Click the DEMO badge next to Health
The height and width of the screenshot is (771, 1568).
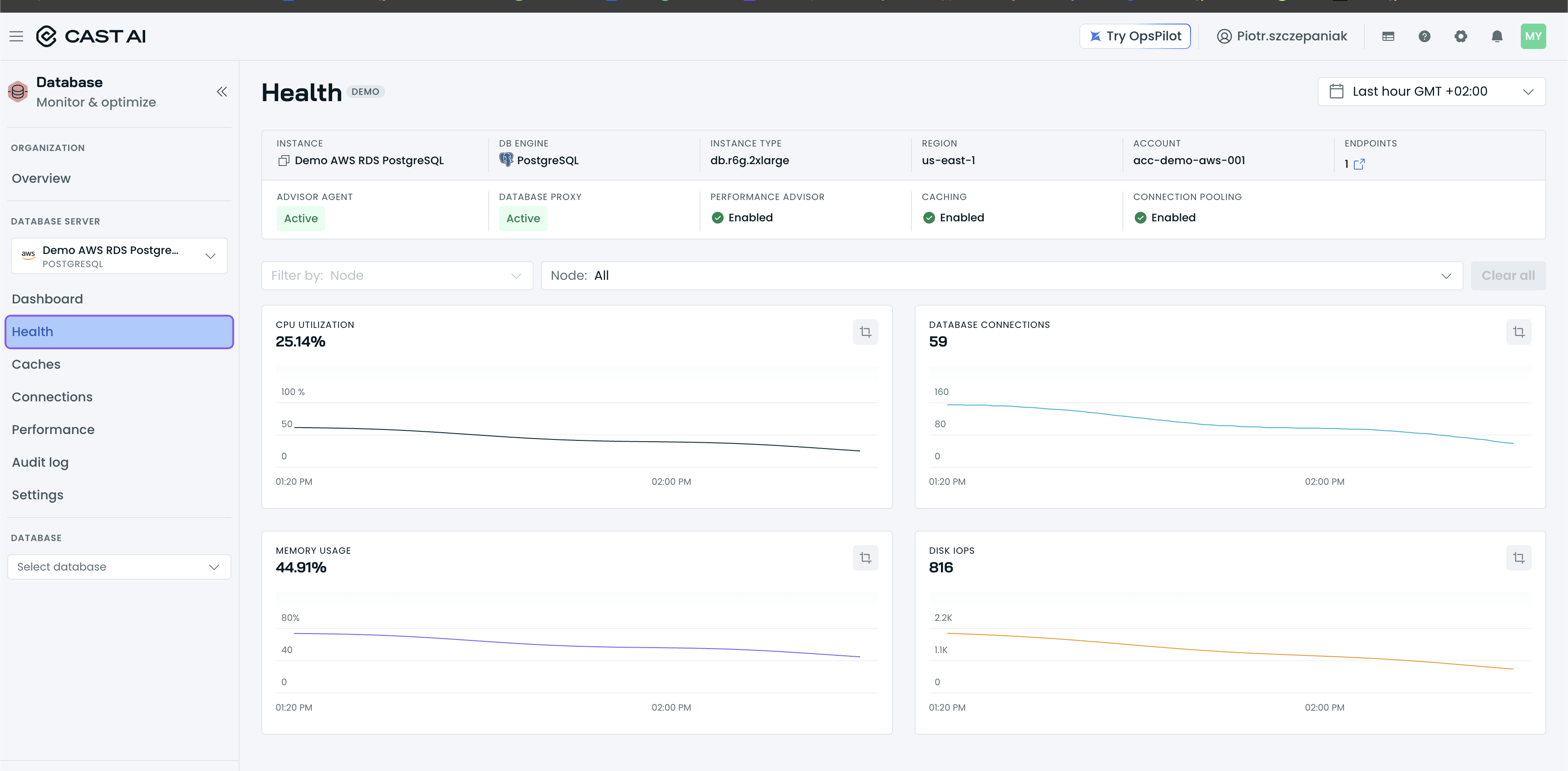(x=365, y=92)
